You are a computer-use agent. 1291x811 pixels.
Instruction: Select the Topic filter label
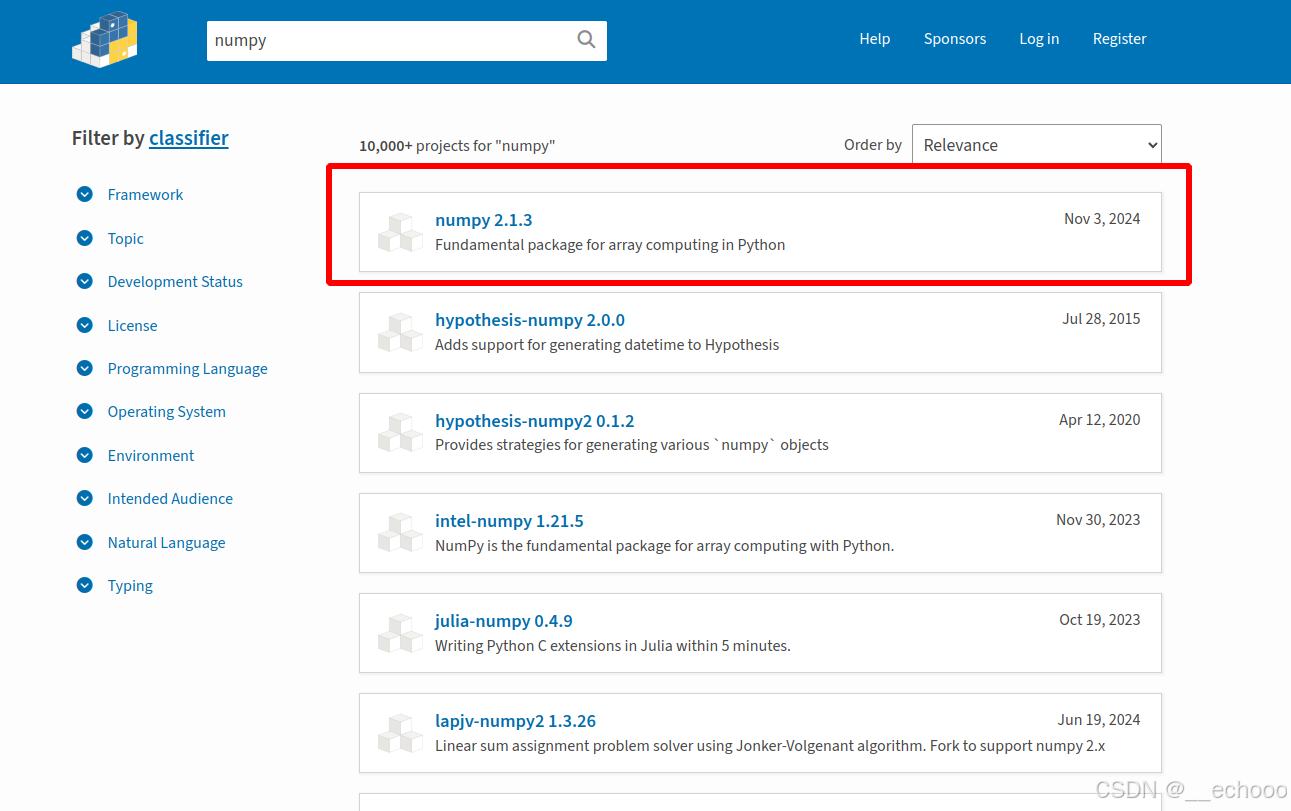pos(126,238)
